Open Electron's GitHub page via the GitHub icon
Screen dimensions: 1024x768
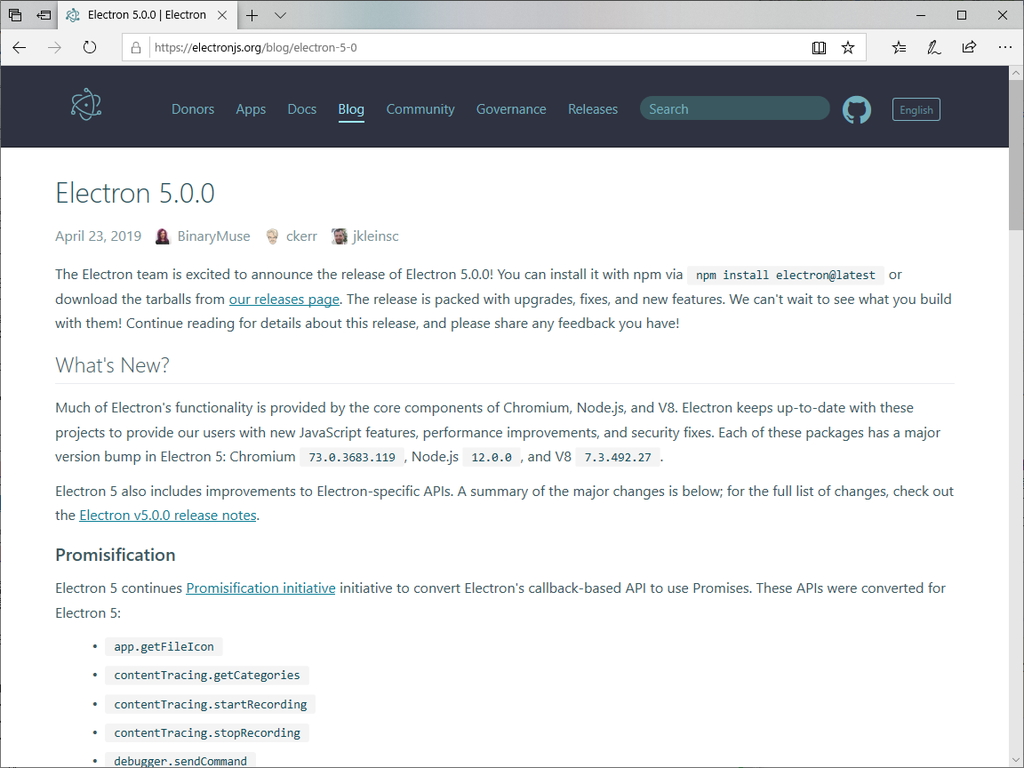pos(857,109)
